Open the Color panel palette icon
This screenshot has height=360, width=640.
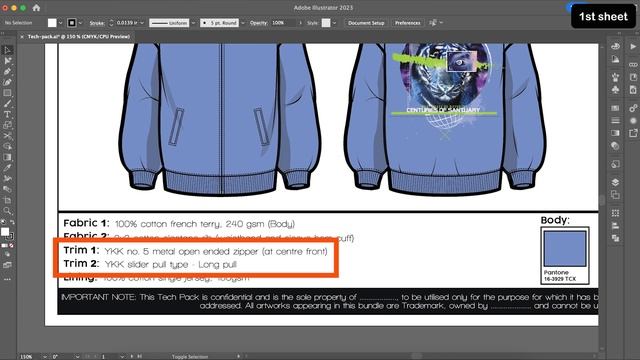[616, 46]
